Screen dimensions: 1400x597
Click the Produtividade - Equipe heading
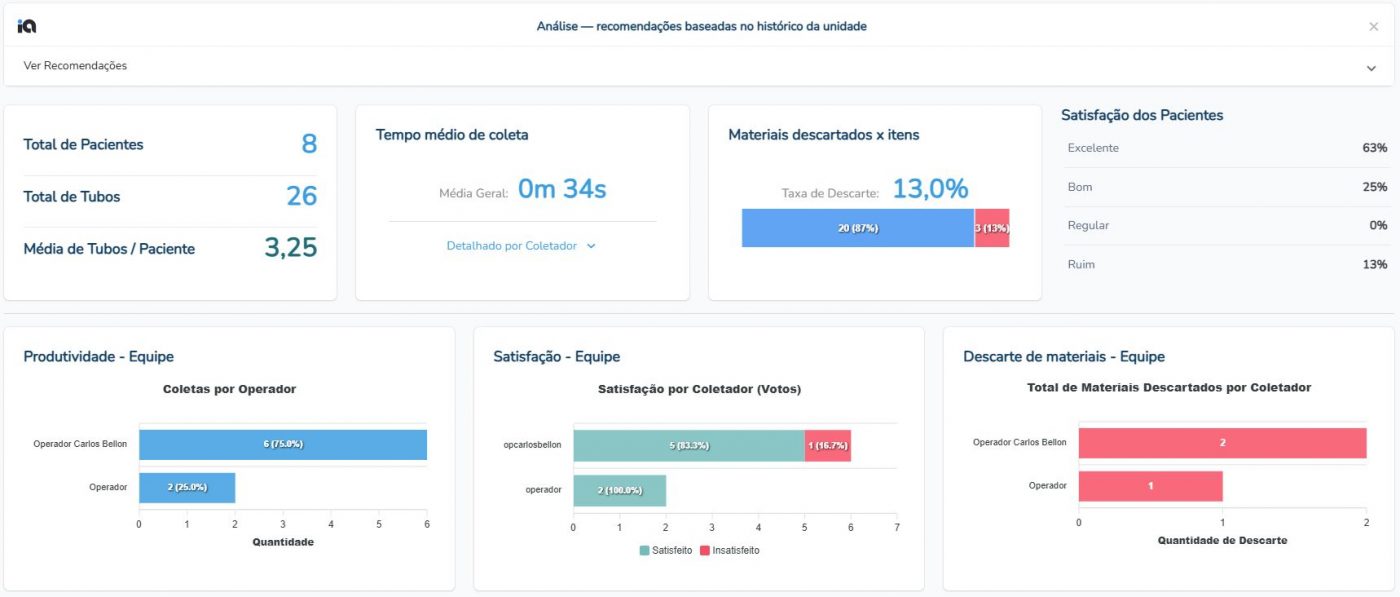coord(99,356)
